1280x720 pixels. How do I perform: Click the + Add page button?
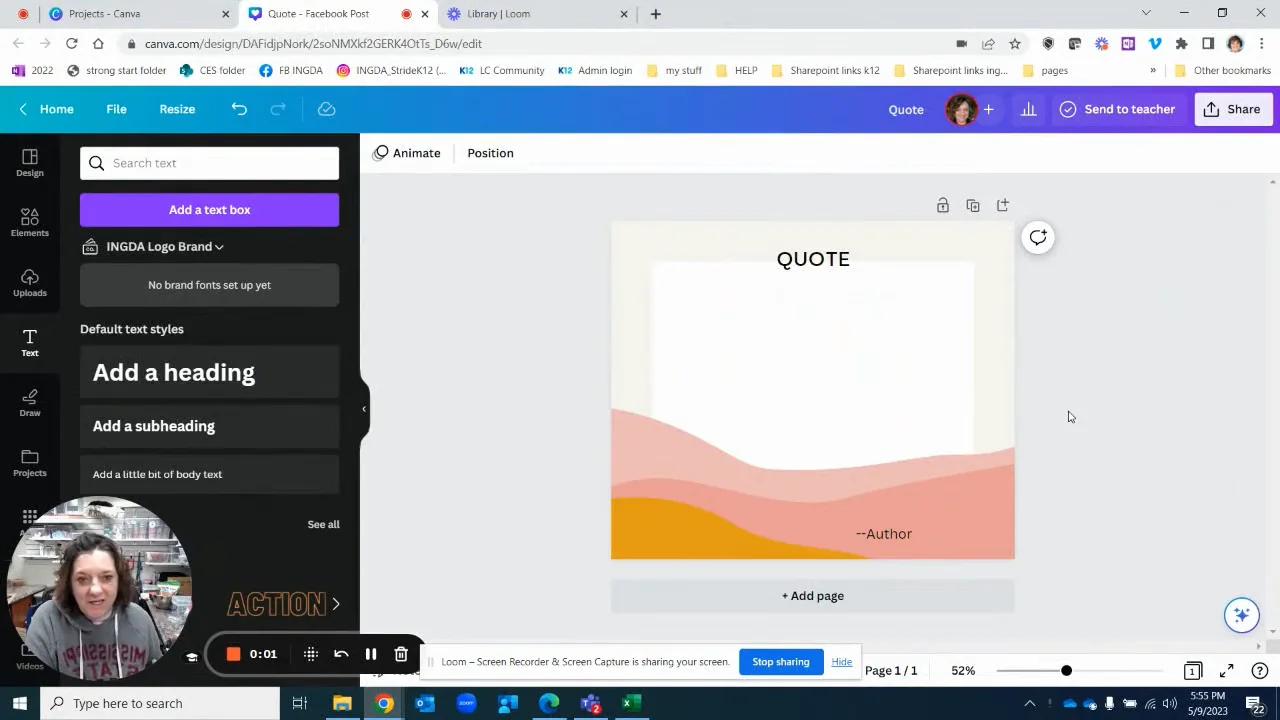[x=812, y=596]
